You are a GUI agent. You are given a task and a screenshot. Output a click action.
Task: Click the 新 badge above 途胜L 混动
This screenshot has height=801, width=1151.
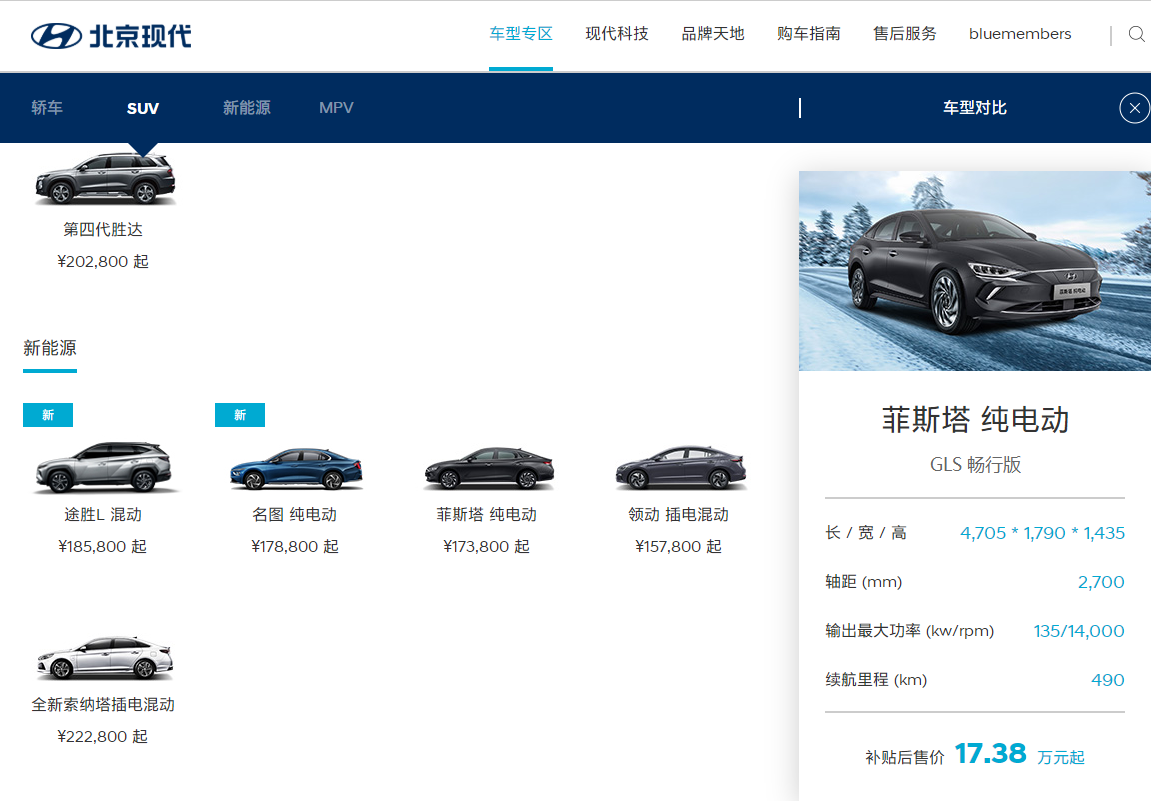click(x=48, y=415)
